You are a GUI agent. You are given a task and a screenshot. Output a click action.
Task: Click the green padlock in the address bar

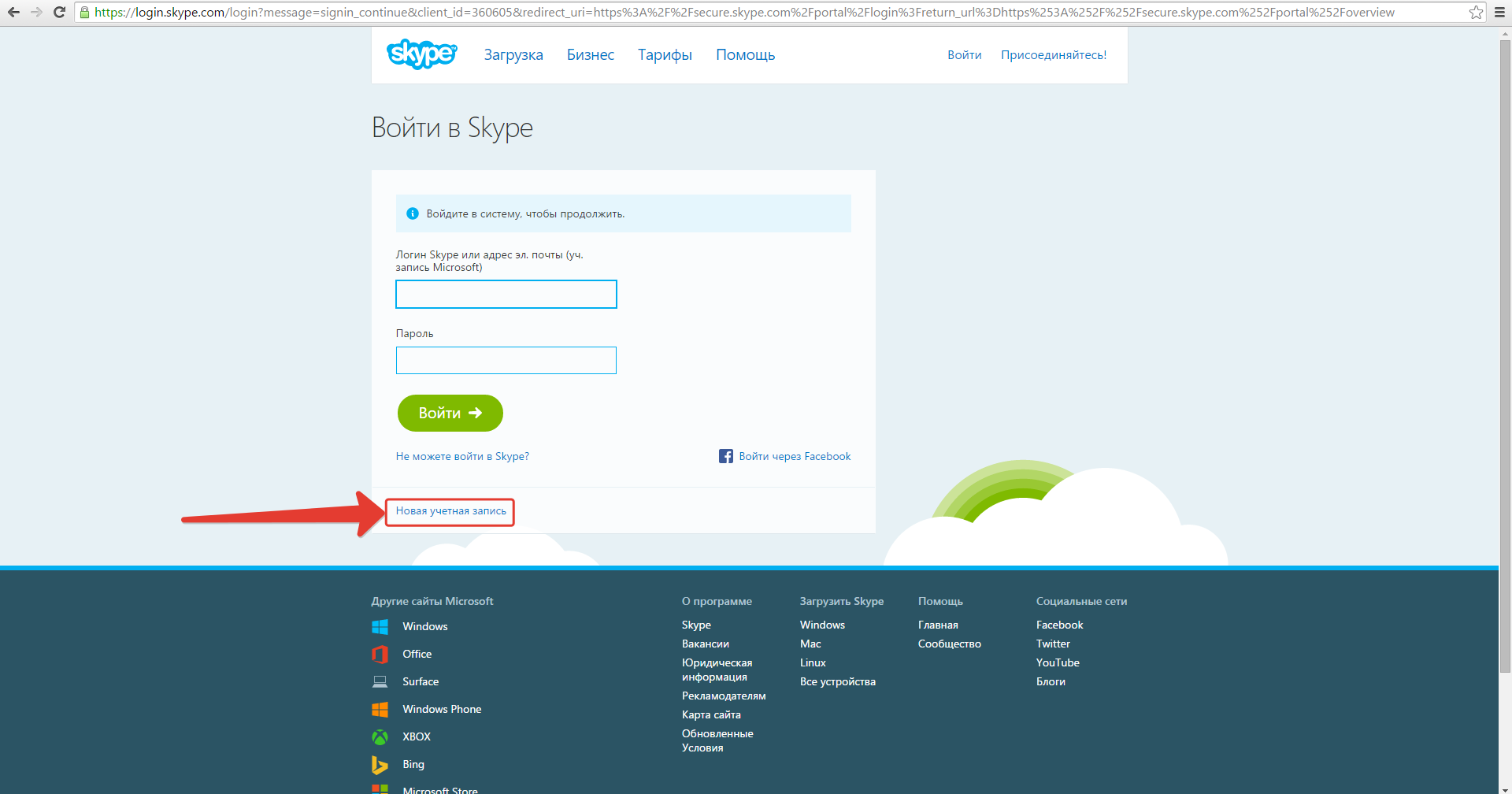84,12
